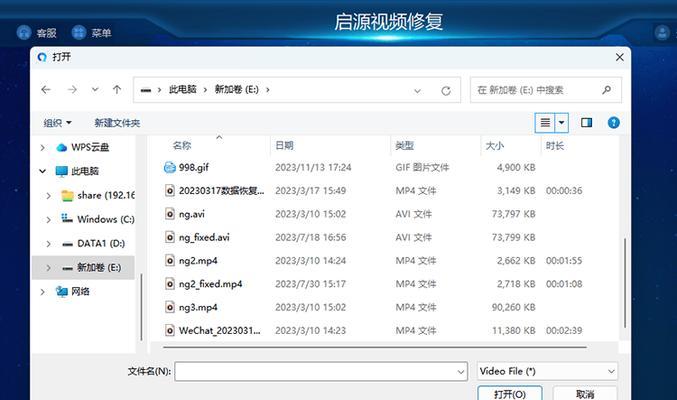
Task: Click the 90,260 KB size cell
Action: coord(513,307)
